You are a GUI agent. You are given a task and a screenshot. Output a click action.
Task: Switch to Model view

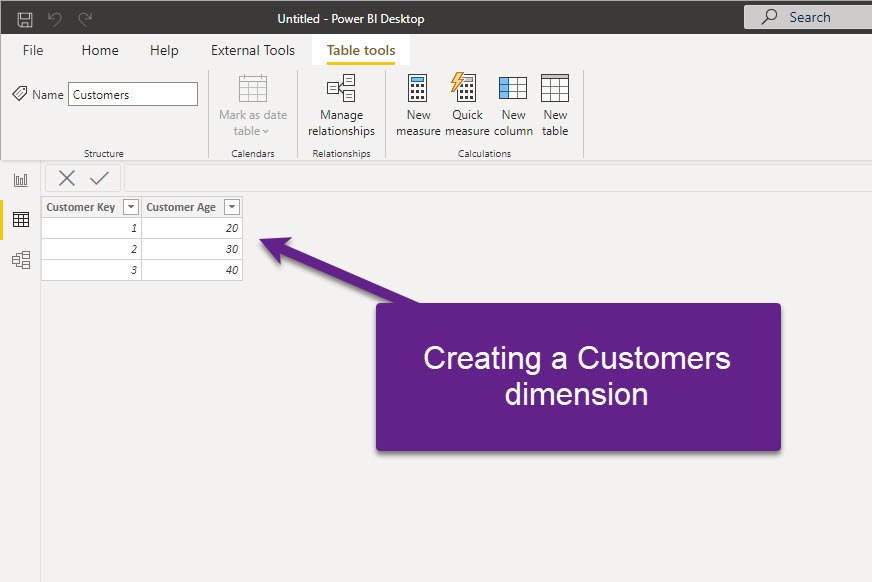(x=21, y=260)
